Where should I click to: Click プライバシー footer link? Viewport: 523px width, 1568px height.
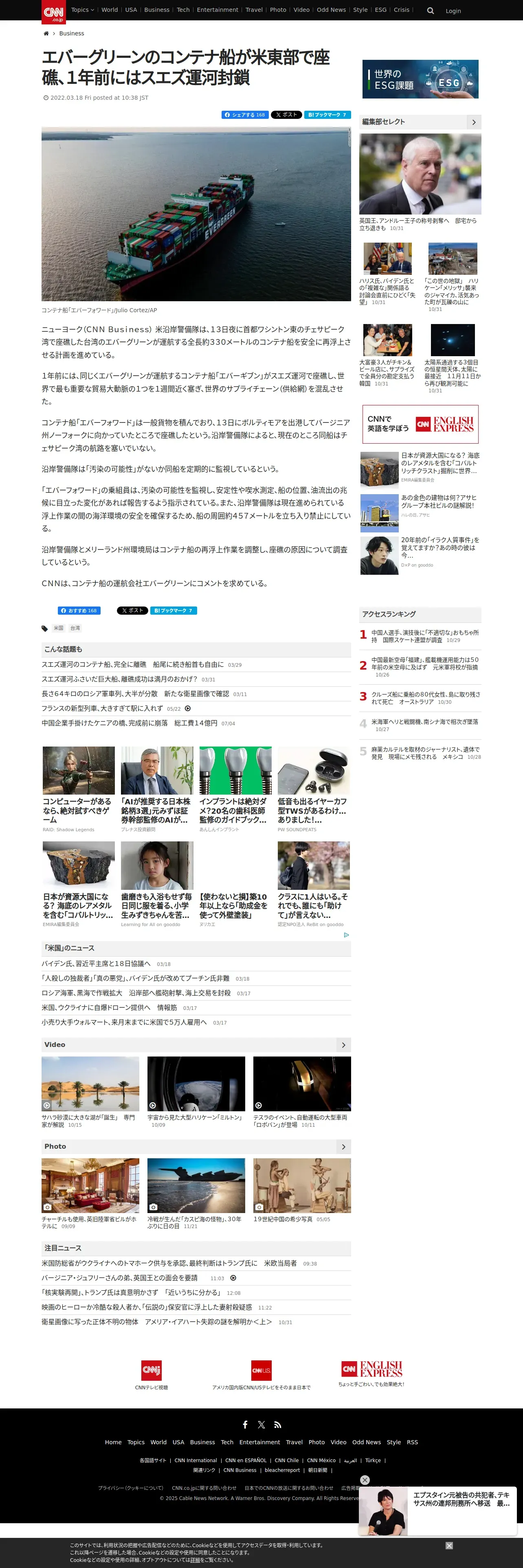tap(130, 1488)
